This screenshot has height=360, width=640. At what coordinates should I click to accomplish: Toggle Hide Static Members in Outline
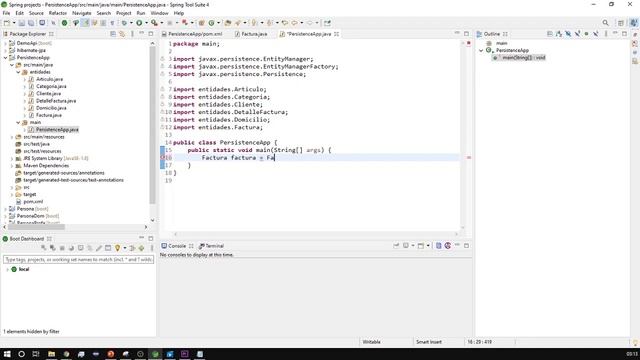[x=578, y=34]
